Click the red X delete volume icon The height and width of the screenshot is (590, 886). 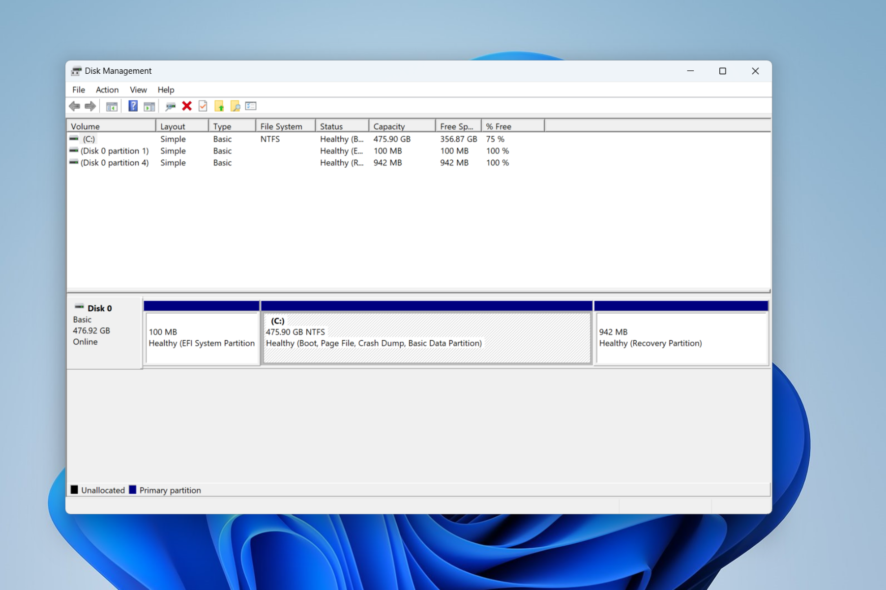(x=186, y=105)
